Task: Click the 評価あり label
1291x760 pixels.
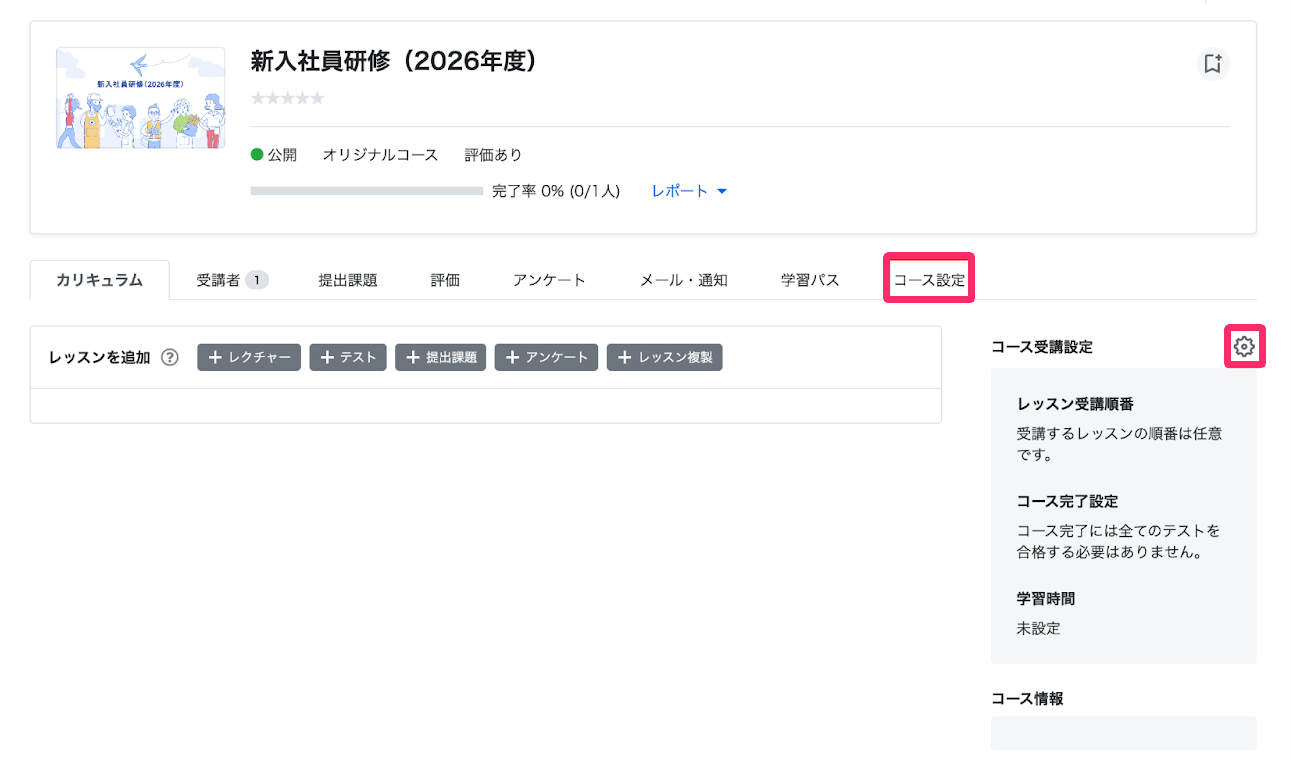Action: [493, 155]
